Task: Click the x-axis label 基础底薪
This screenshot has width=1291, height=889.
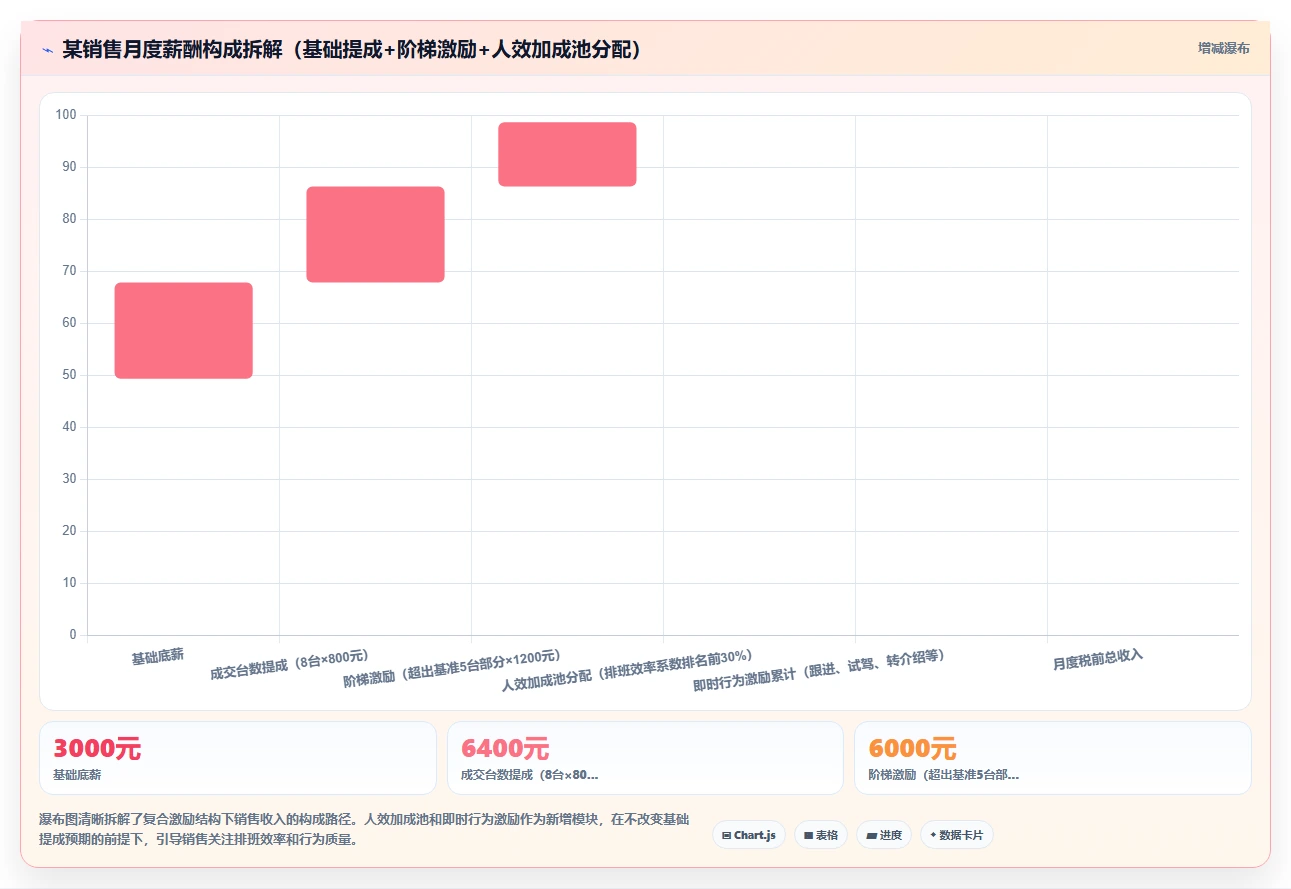Action: click(x=158, y=657)
